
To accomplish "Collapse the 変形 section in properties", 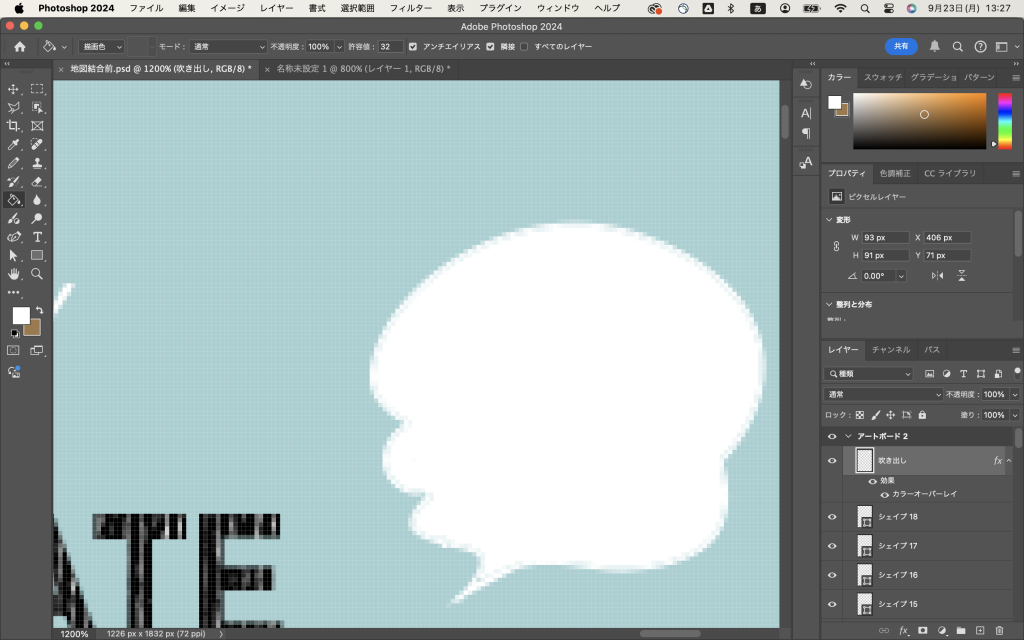I will (829, 219).
